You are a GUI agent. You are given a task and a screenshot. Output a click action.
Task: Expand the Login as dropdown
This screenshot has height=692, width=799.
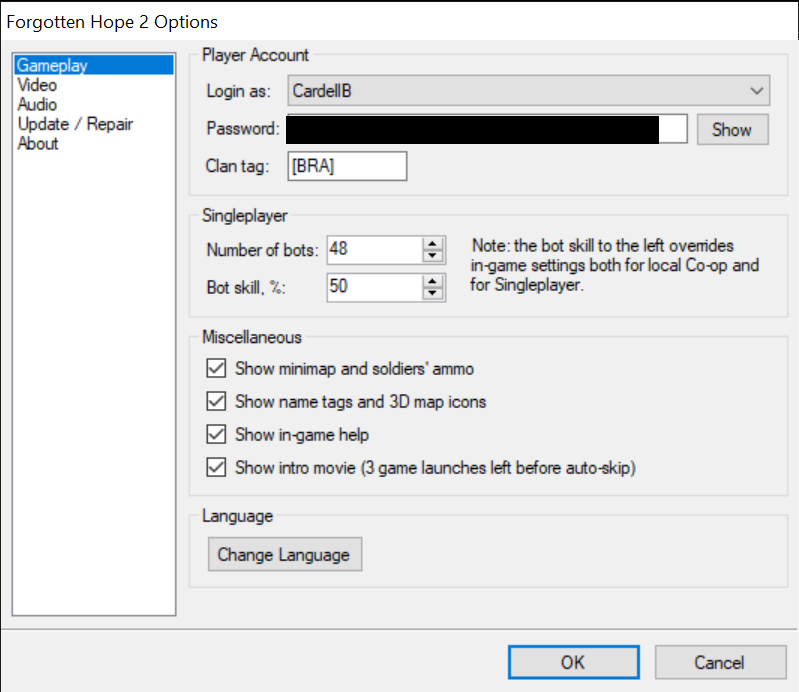pos(520,91)
